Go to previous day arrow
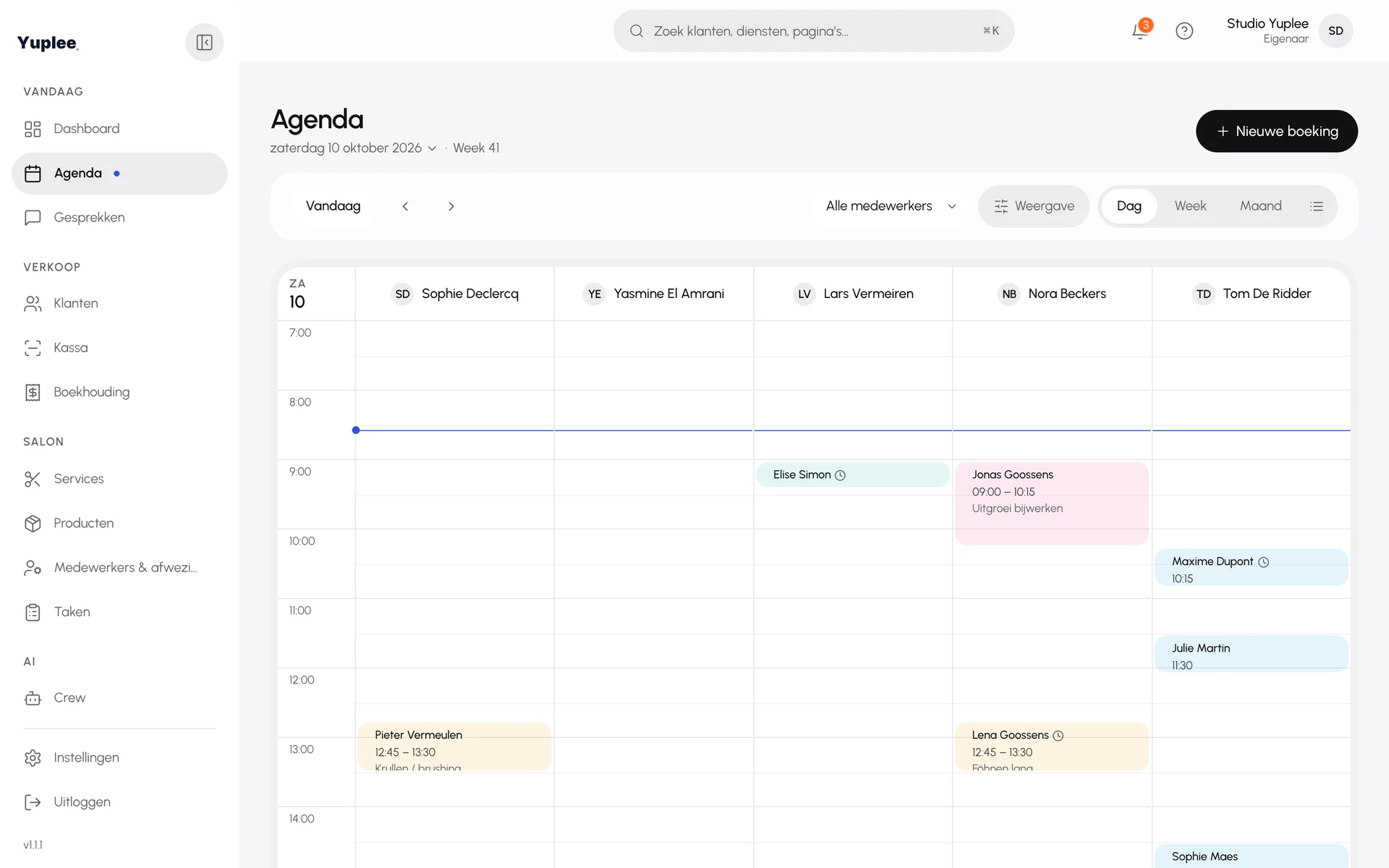 405,206
